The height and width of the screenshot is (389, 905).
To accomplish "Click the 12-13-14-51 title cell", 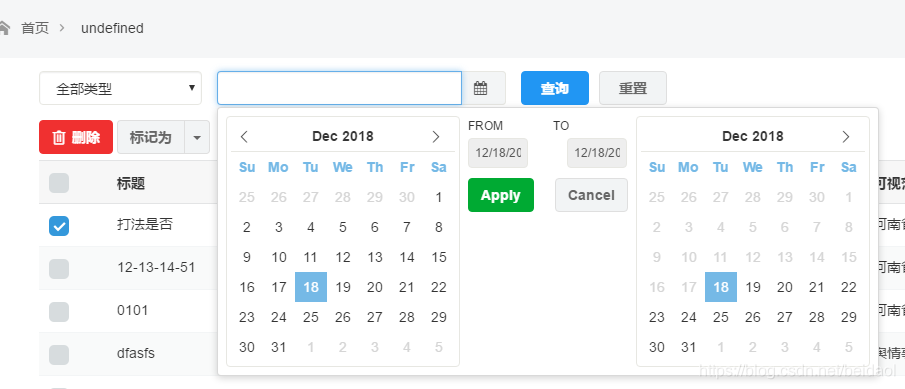I will coord(156,267).
